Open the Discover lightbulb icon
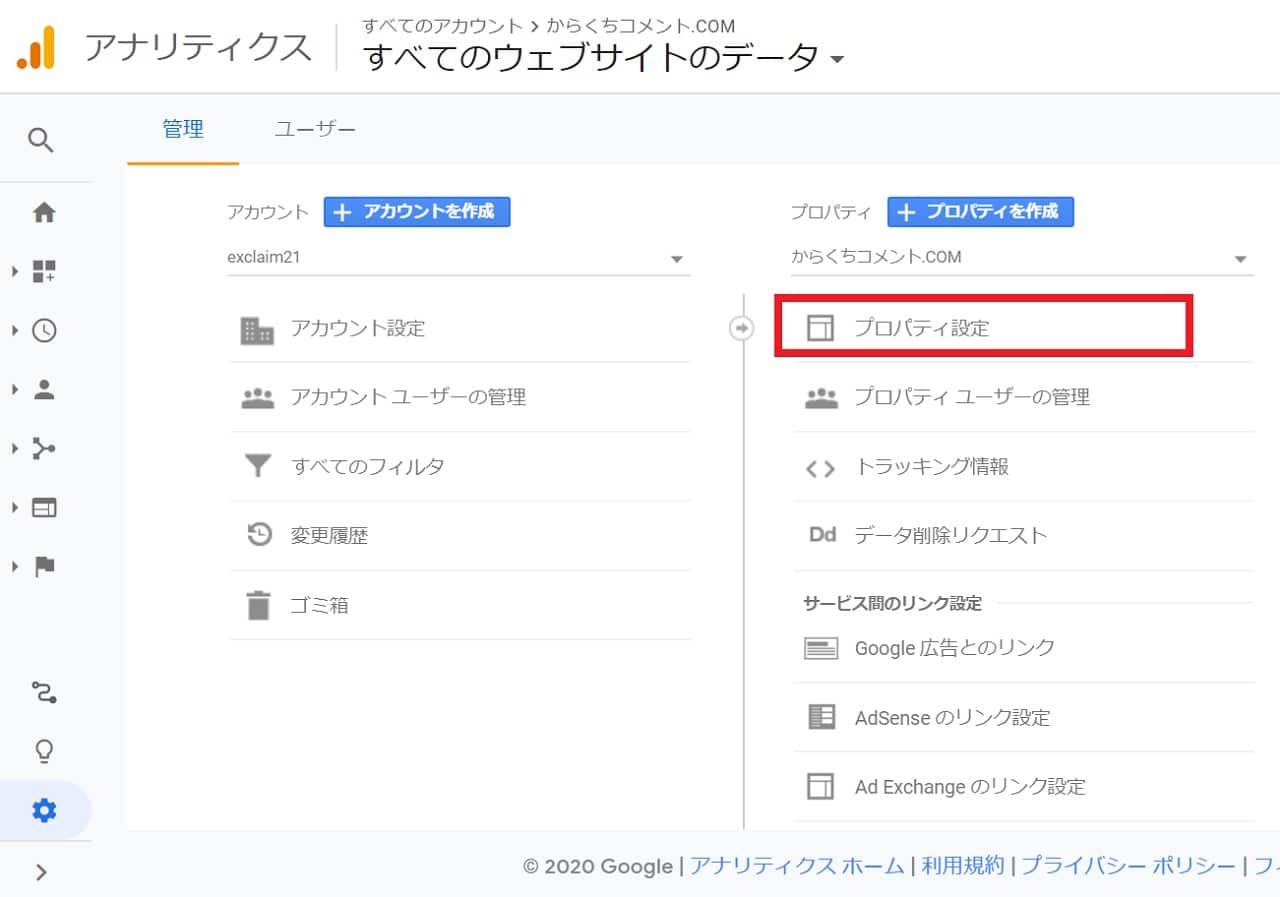1280x897 pixels. [x=44, y=751]
